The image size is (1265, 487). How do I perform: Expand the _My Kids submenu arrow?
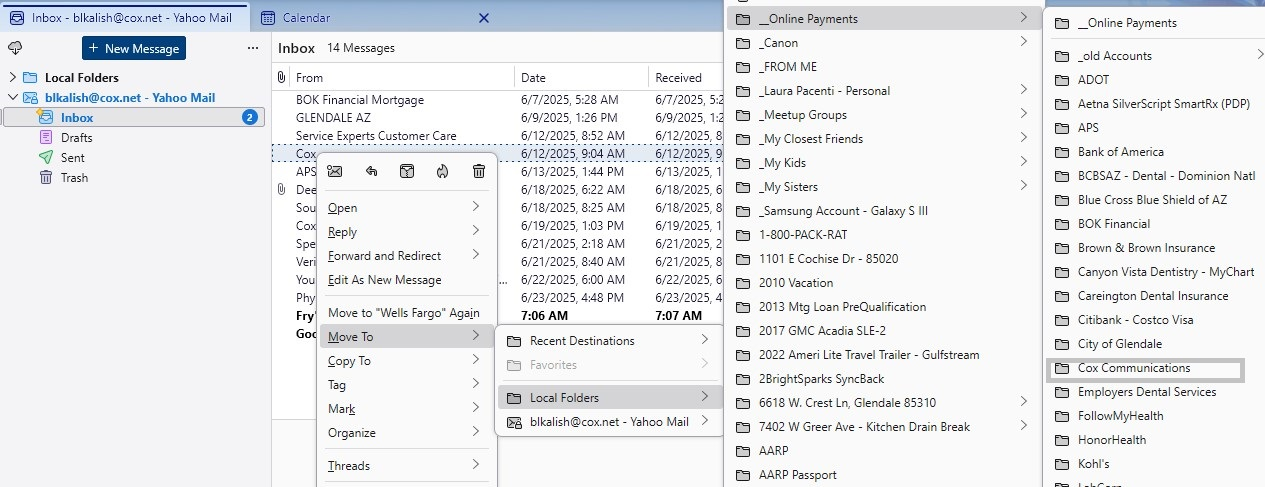[1024, 162]
